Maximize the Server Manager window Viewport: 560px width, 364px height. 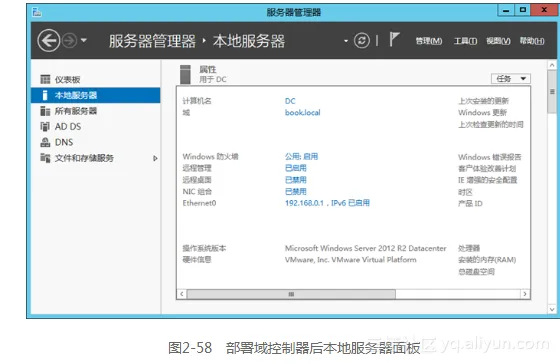click(x=522, y=10)
